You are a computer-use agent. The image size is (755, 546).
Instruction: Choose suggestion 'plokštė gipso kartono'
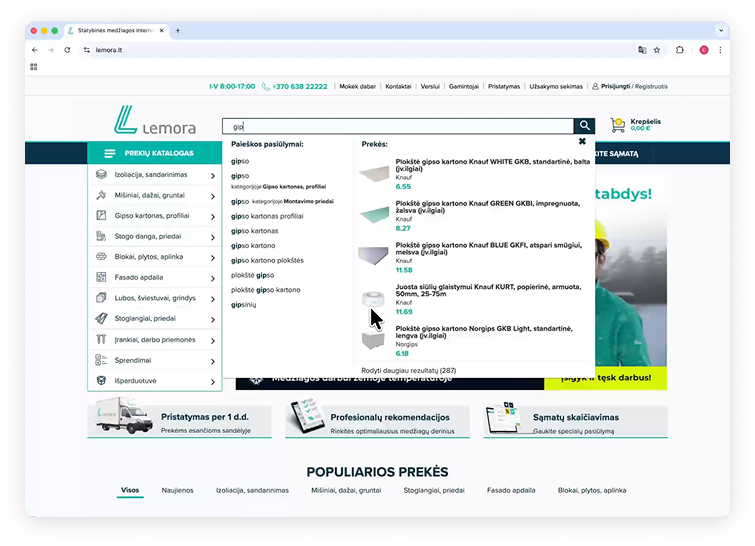click(x=265, y=290)
